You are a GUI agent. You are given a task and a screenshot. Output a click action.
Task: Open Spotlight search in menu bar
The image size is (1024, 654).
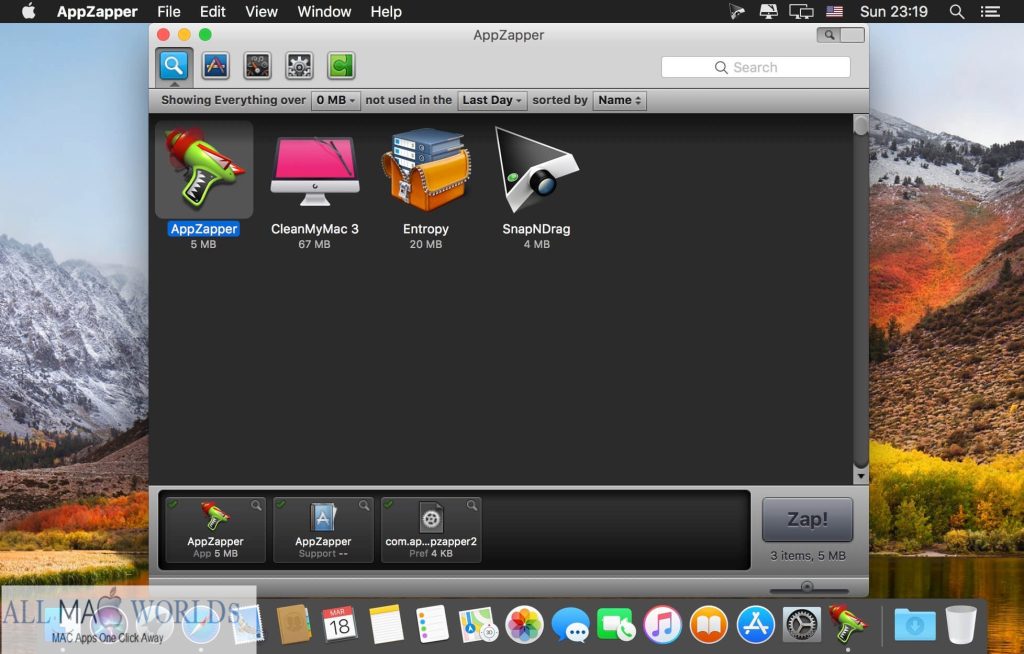click(x=957, y=12)
